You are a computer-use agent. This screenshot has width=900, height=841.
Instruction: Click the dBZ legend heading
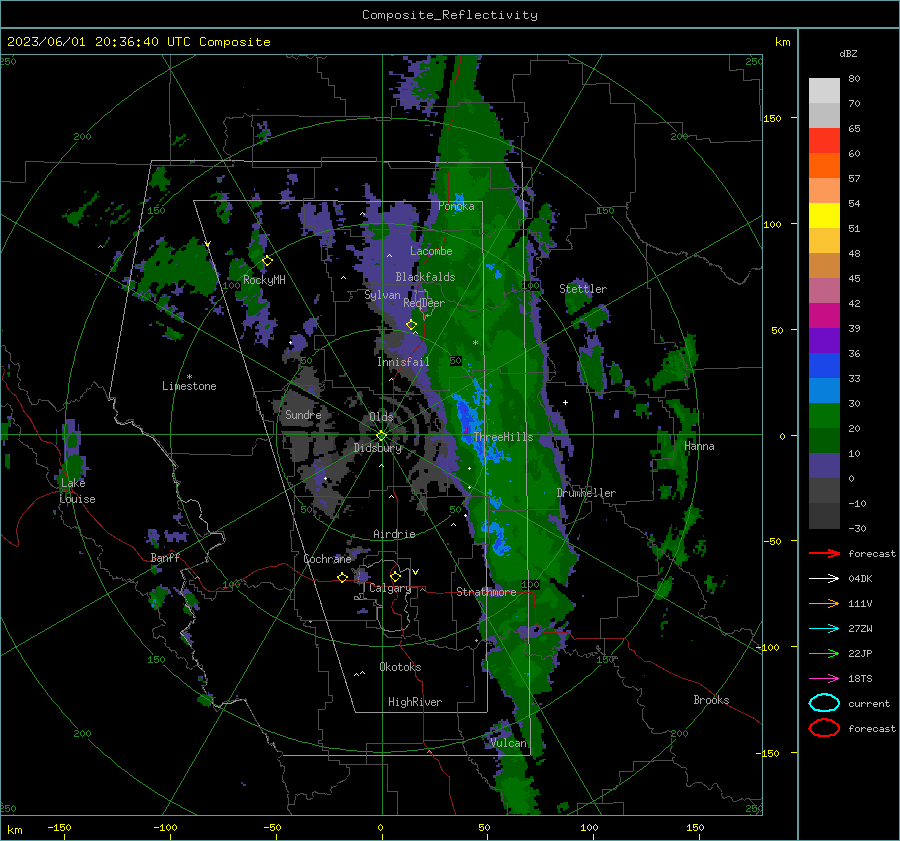click(x=848, y=54)
